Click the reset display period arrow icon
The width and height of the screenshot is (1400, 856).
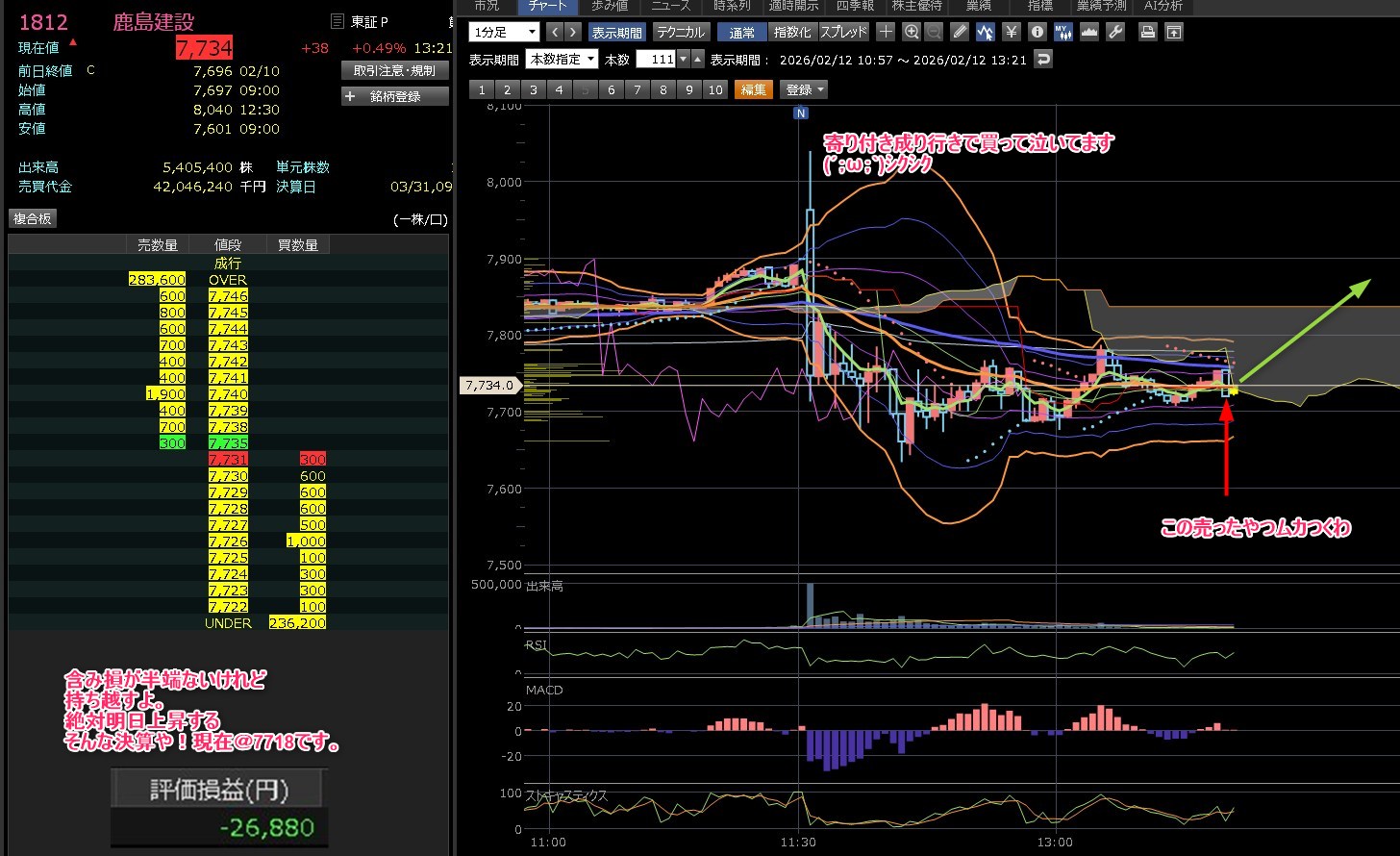click(x=1043, y=60)
